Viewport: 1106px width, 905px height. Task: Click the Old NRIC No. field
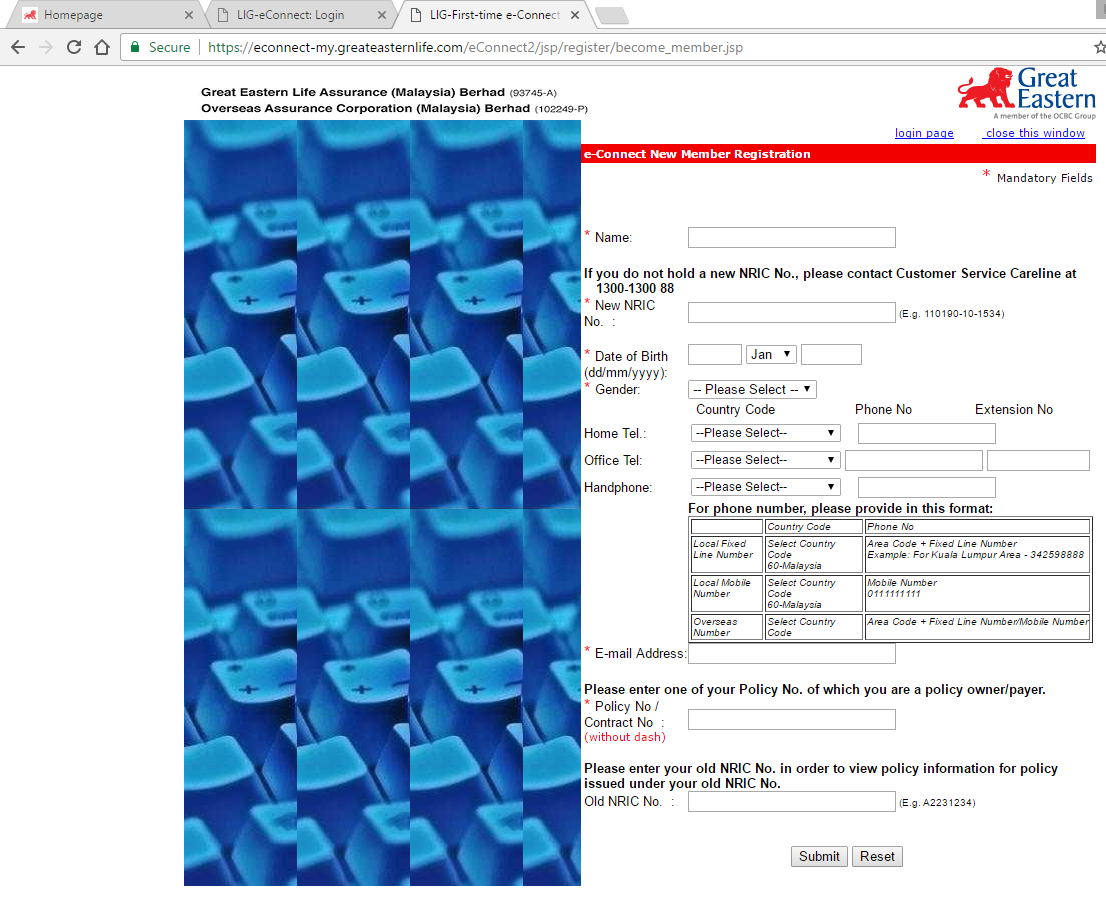tap(791, 801)
